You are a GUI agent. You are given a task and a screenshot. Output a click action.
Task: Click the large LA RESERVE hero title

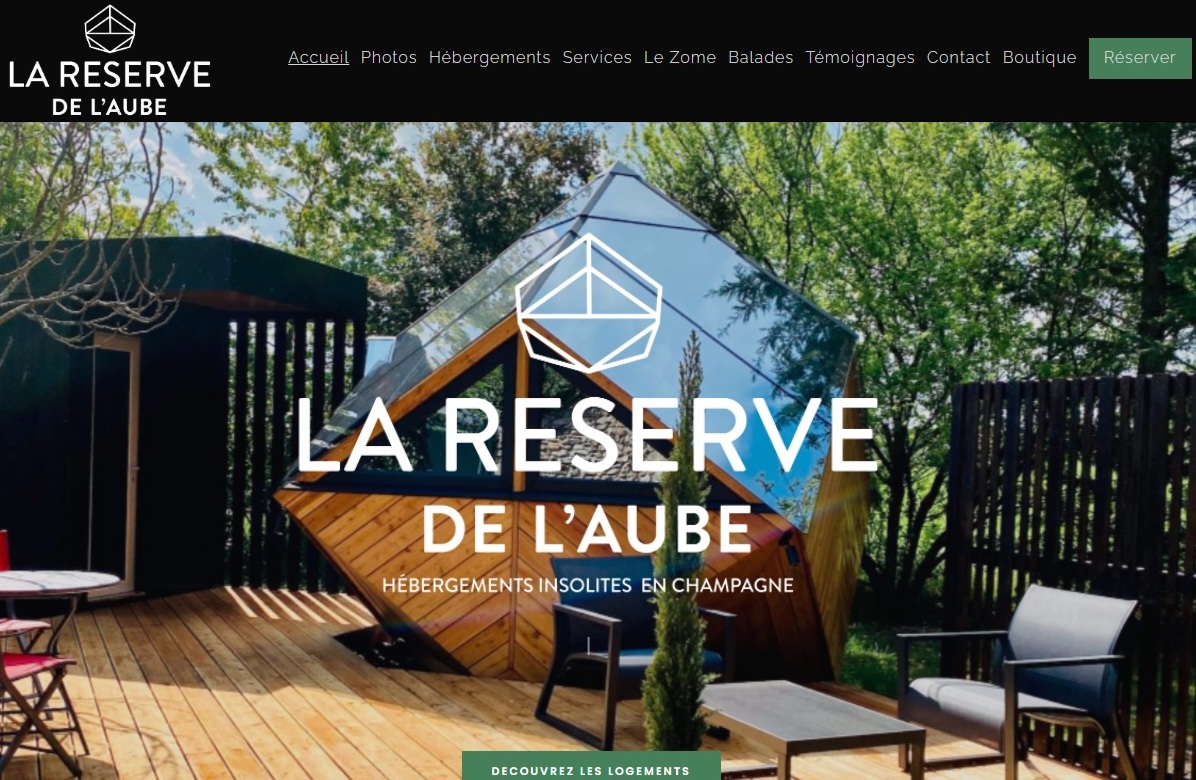click(587, 435)
